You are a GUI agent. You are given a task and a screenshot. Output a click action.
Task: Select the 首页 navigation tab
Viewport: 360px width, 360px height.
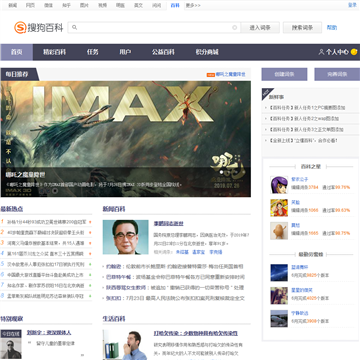coord(17,52)
